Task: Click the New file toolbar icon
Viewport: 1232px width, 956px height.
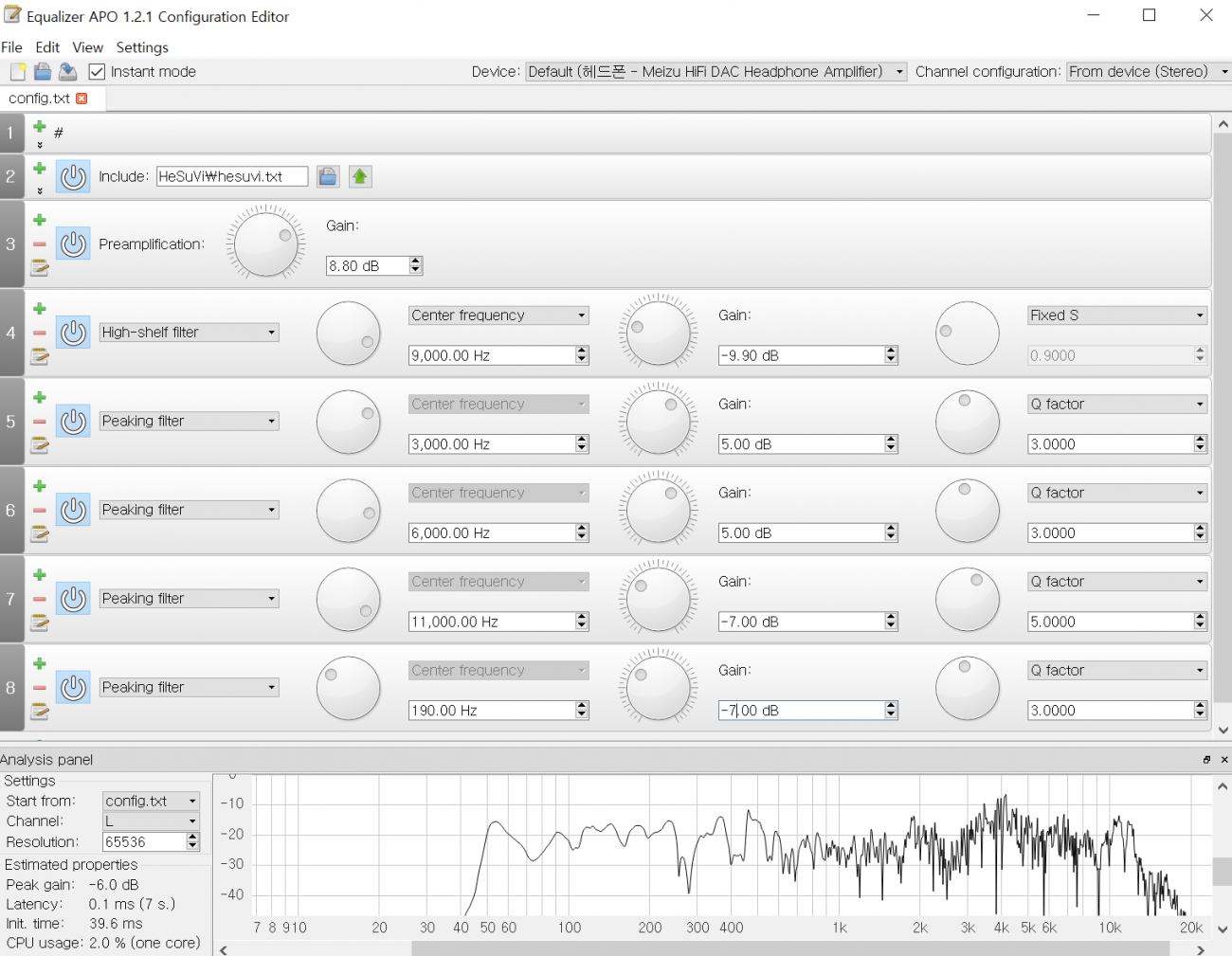Action: pyautogui.click(x=18, y=72)
